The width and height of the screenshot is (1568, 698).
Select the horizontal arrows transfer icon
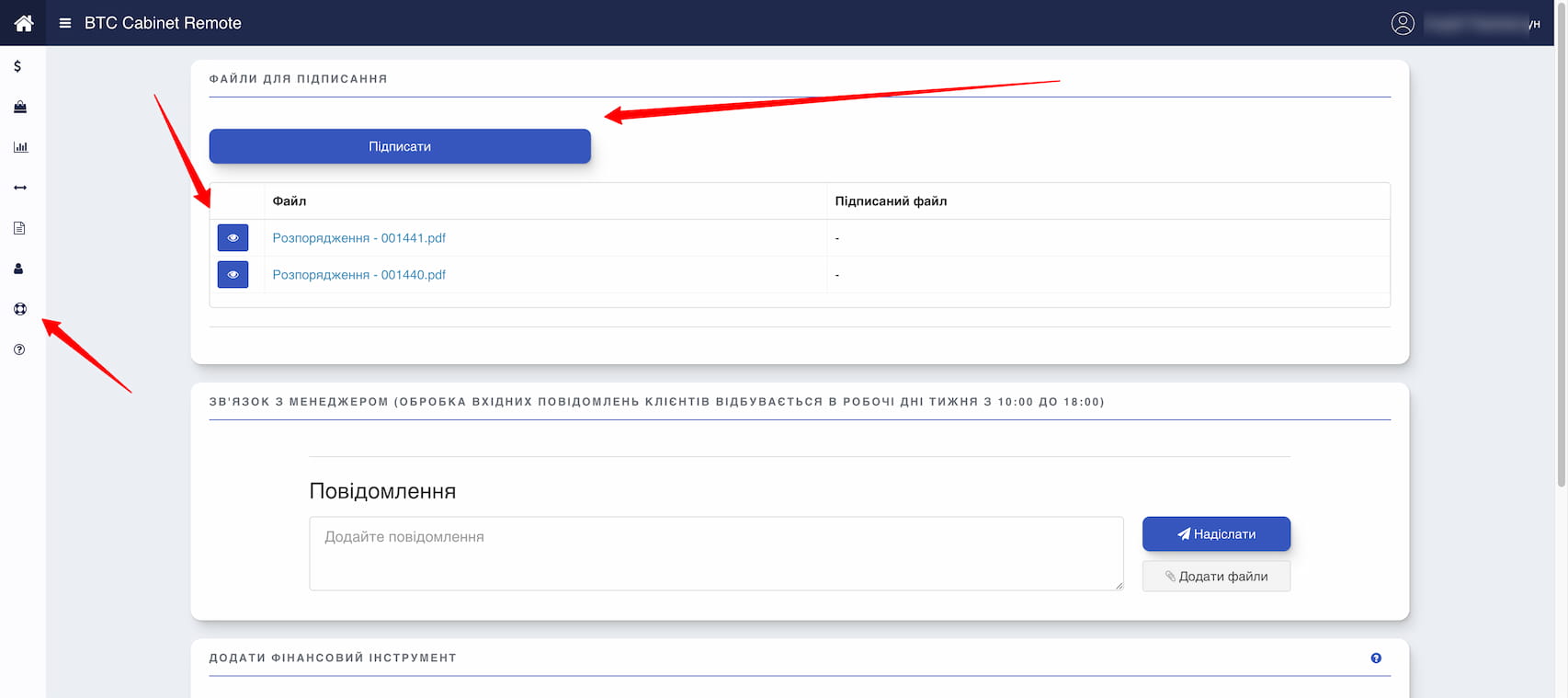tap(20, 188)
